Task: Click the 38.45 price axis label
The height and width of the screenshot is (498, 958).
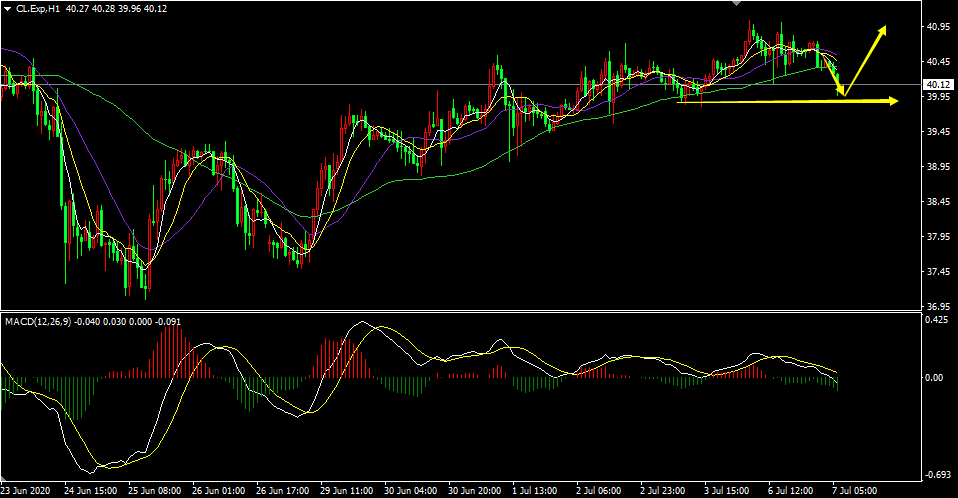Action: point(938,201)
